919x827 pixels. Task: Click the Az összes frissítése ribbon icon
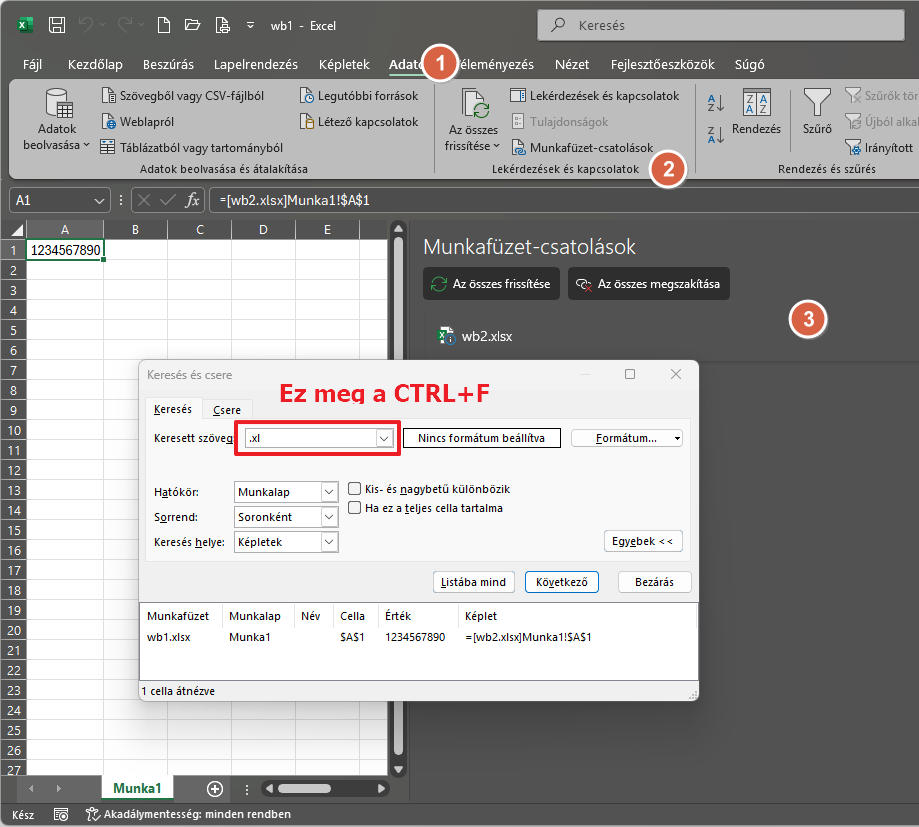pyautogui.click(x=474, y=103)
